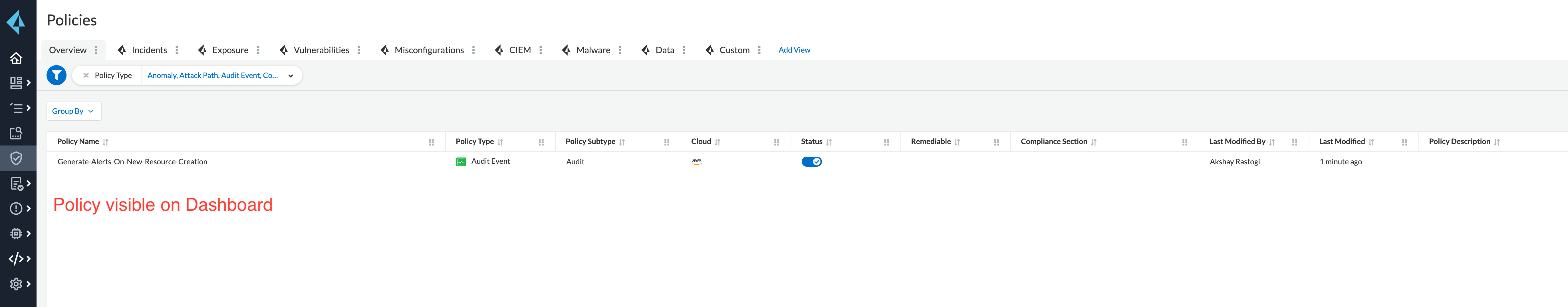Open the Generate-Alerts-On-New-Resource-Creation policy

click(132, 162)
